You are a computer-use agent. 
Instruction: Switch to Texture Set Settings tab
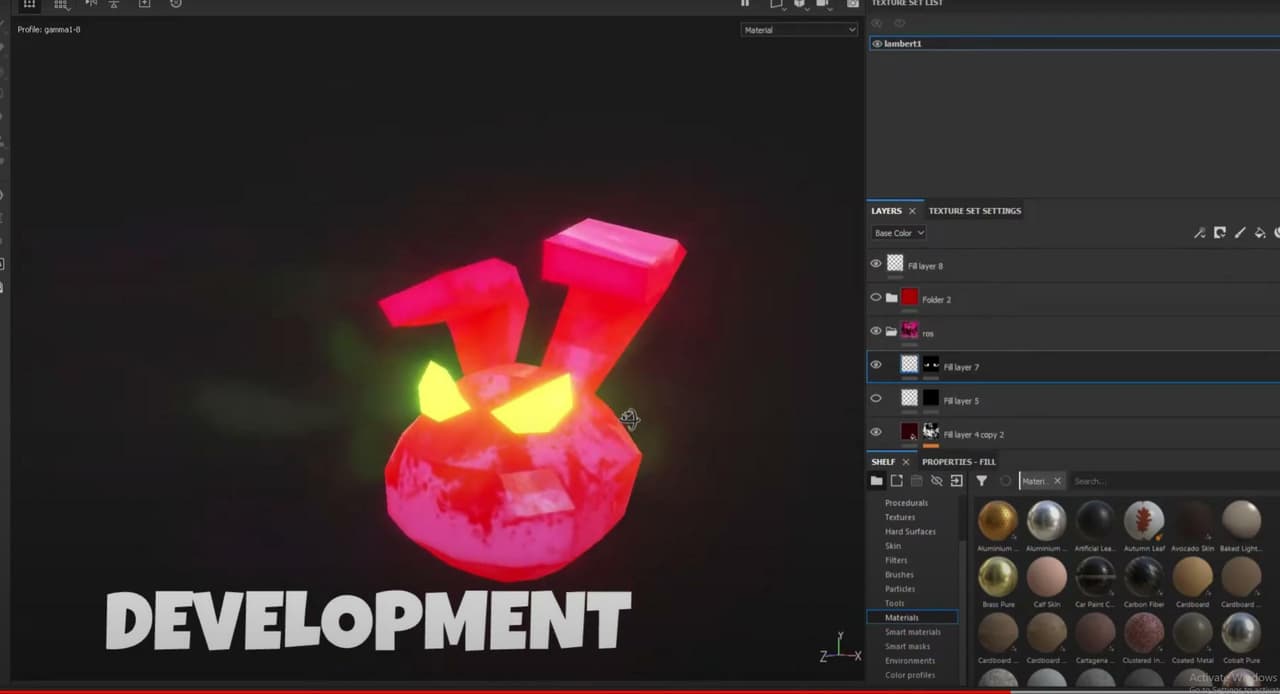coord(975,211)
